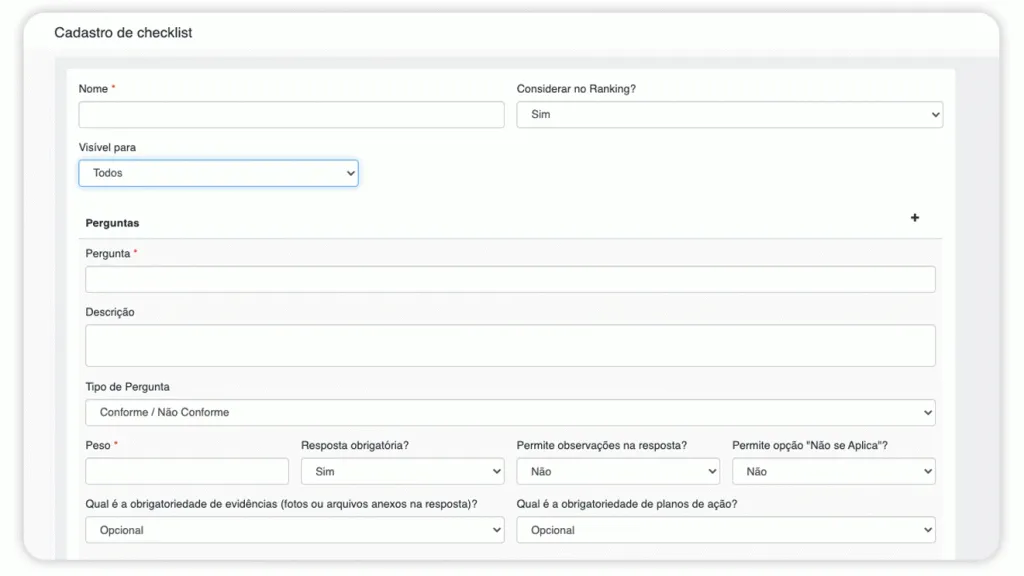Expand the Visível para dropdown
Image resolution: width=1024 pixels, height=576 pixels.
tap(218, 173)
